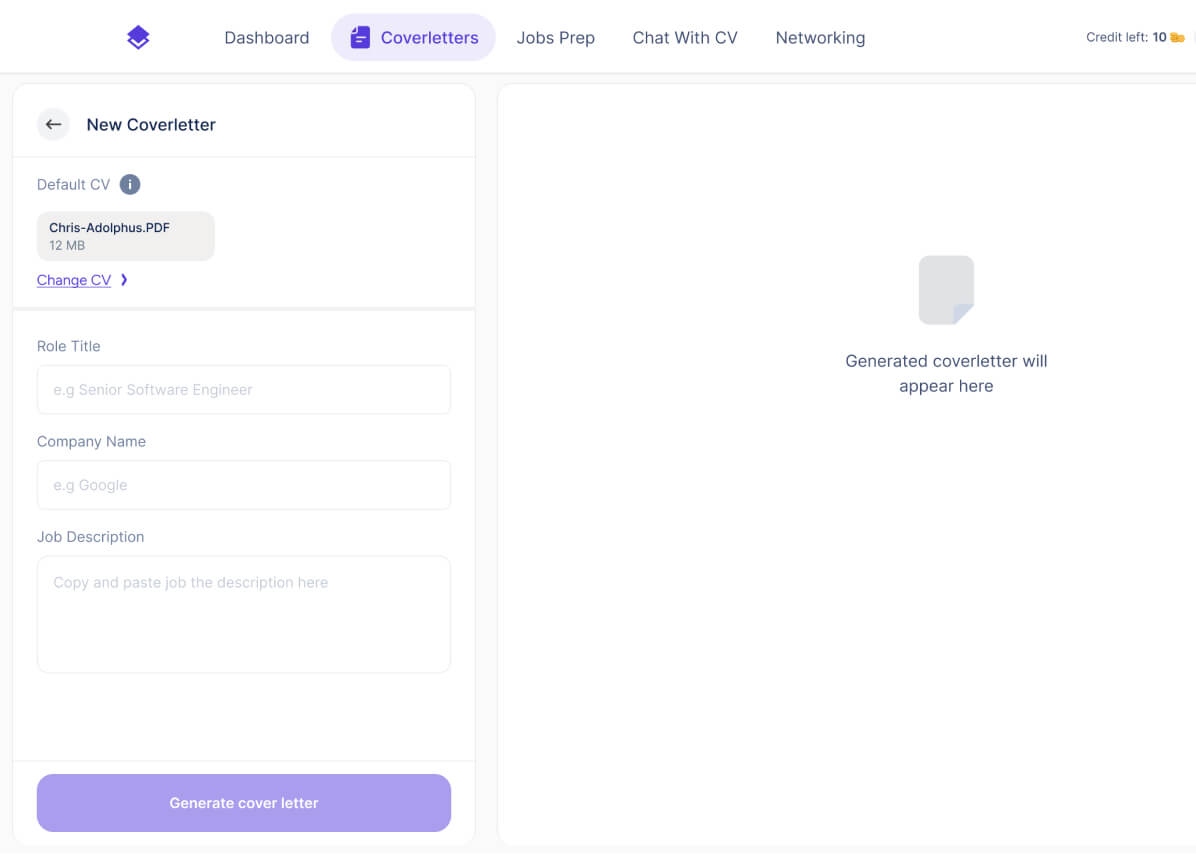This screenshot has height=855, width=1196.
Task: Click the New Coverletter heading
Action: pyautogui.click(x=151, y=125)
